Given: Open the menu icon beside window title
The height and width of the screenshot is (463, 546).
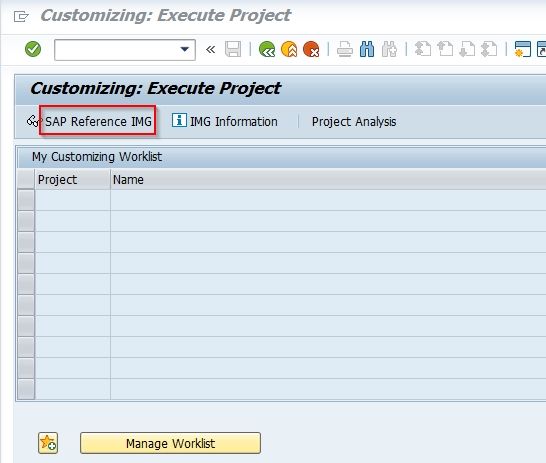Looking at the screenshot, I should (21, 16).
